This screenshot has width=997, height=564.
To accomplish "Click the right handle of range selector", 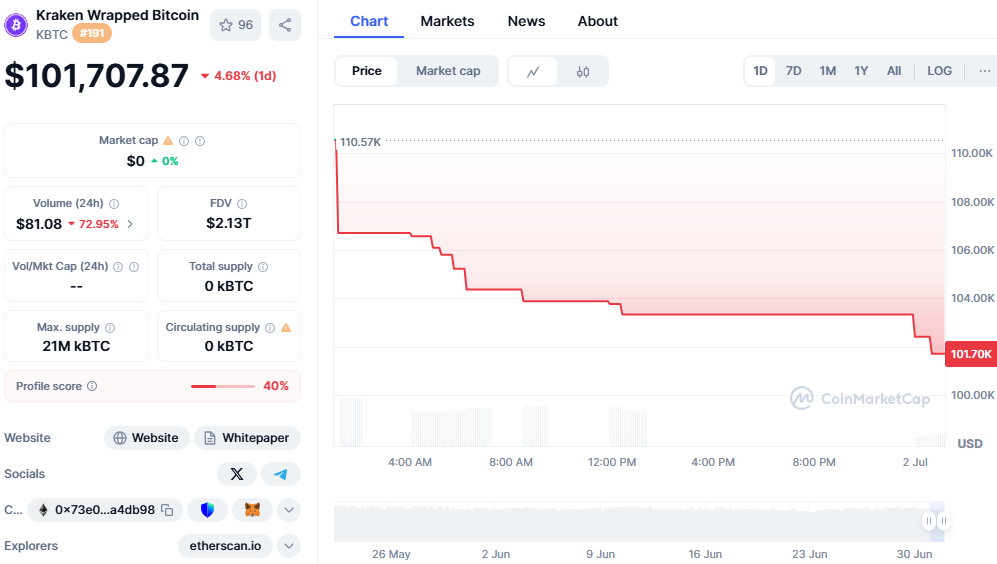I will click(944, 521).
